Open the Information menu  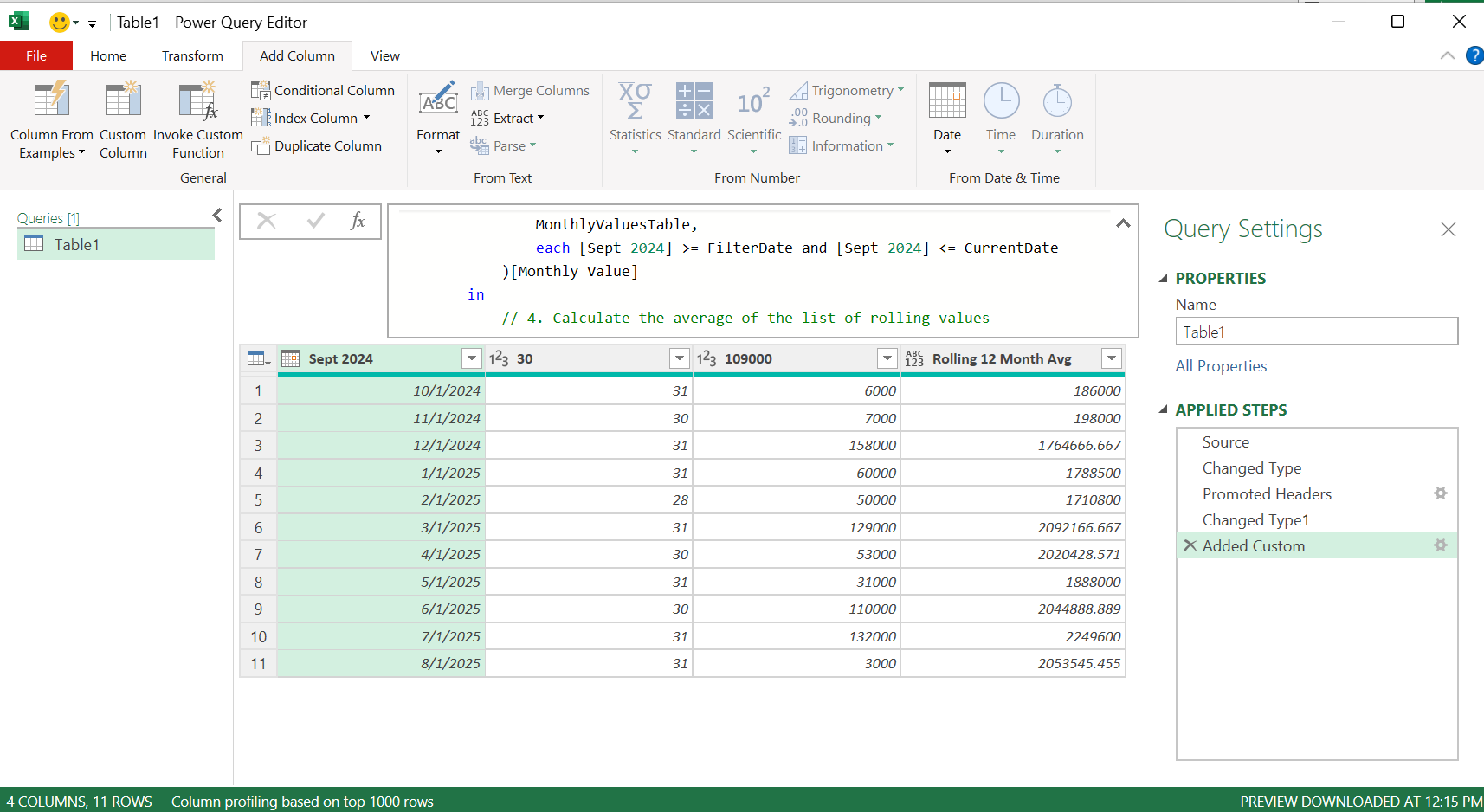[842, 145]
